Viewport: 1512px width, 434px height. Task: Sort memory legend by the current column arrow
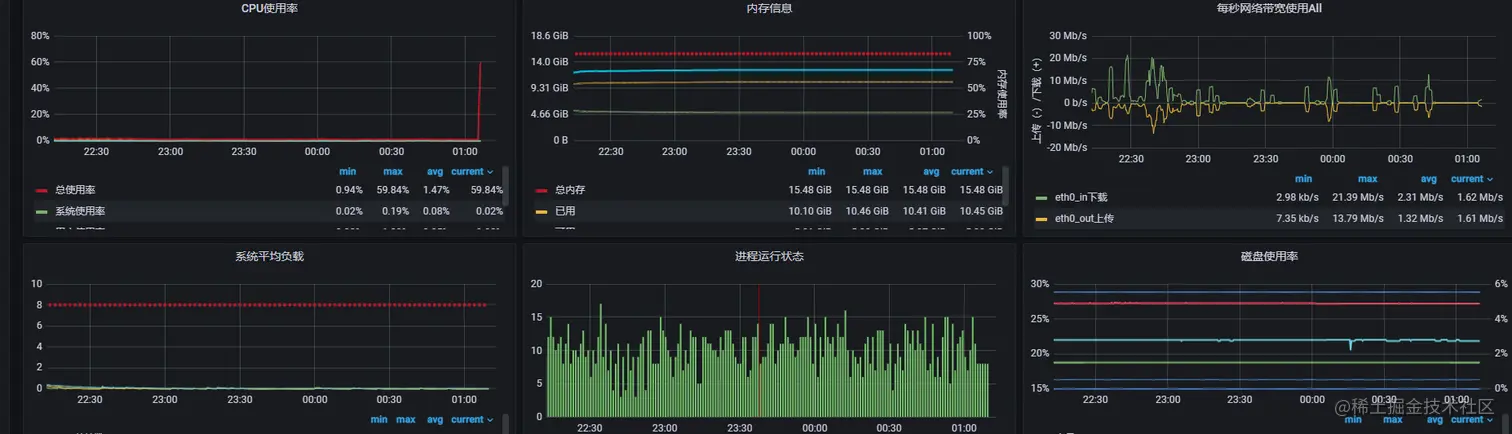tap(989, 172)
